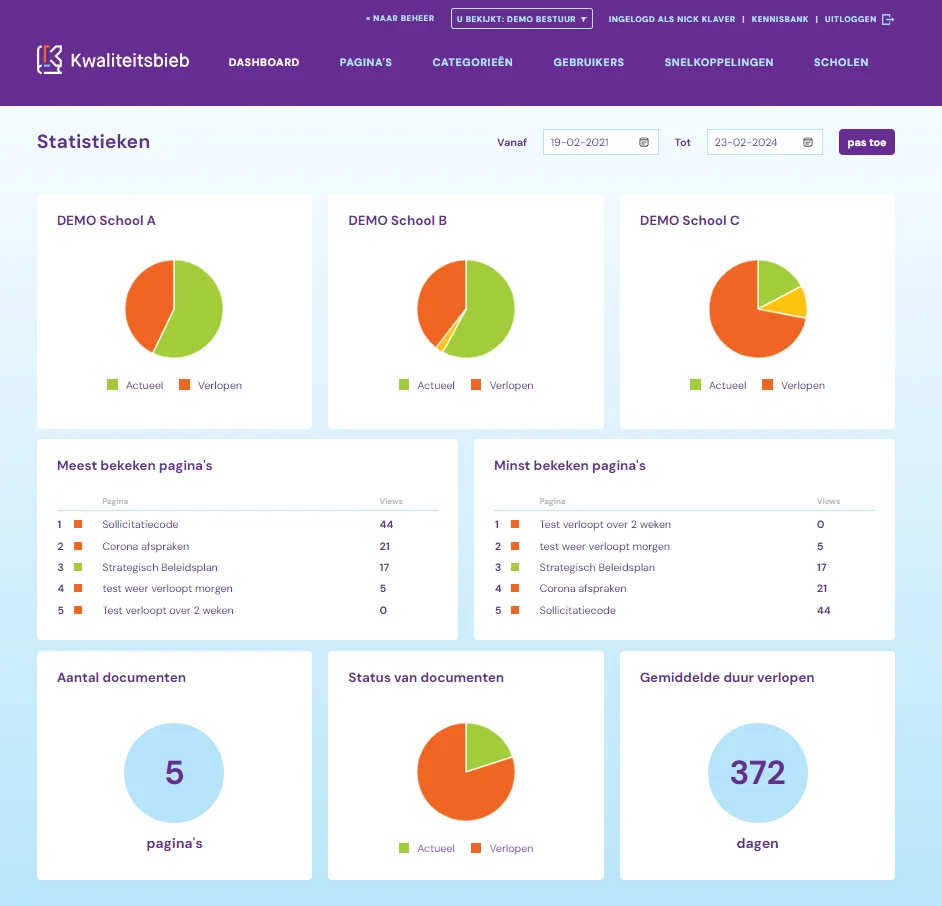
Task: Click the Status van documenten pie chart
Action: 466,771
